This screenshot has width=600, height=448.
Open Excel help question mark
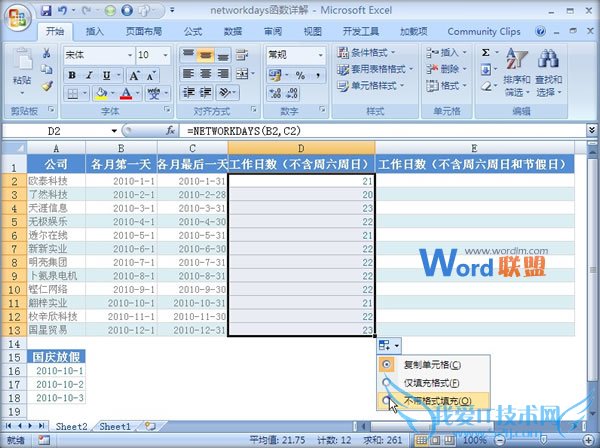click(x=540, y=31)
